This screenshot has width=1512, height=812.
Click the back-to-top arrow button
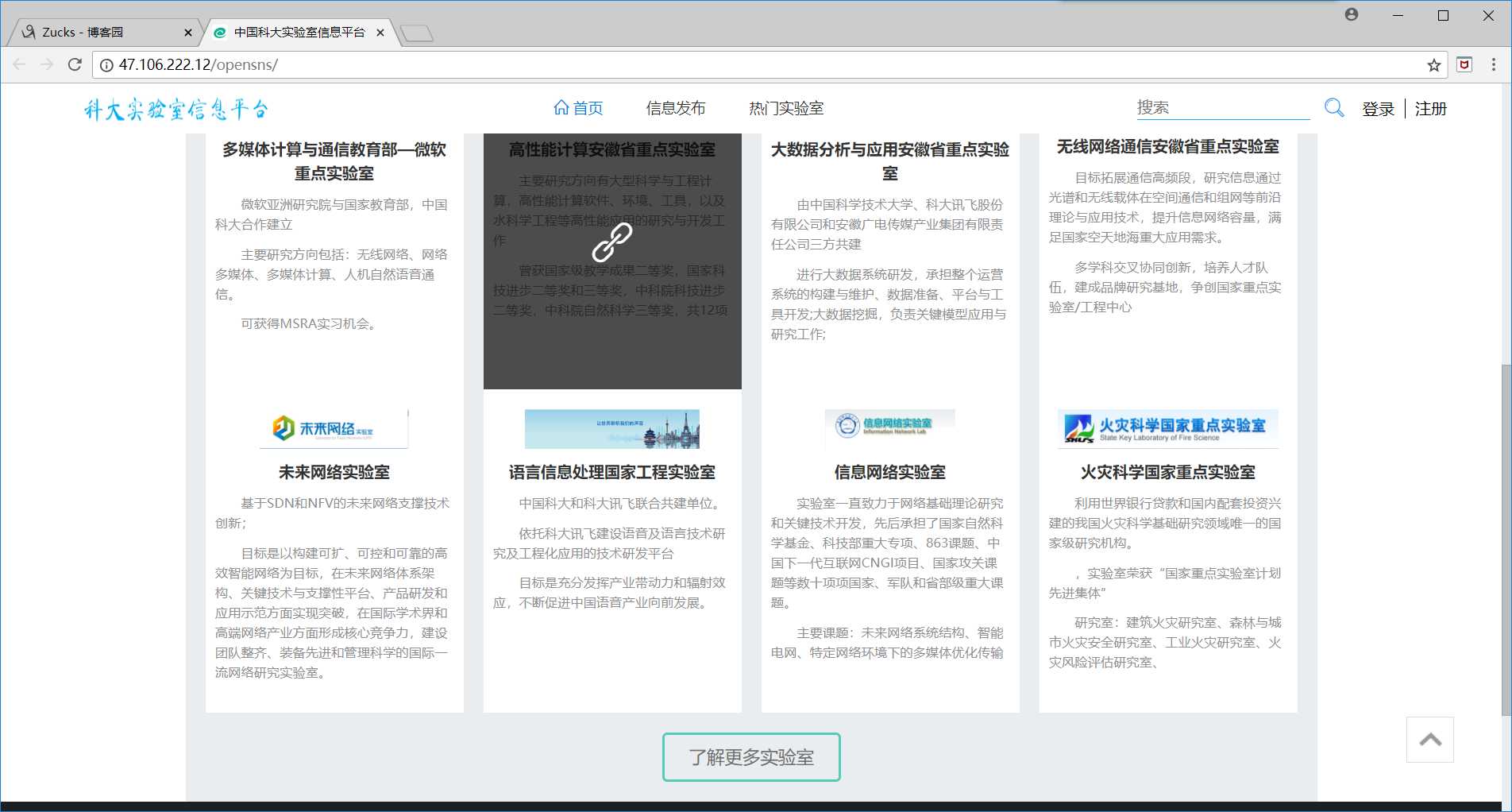(1430, 740)
